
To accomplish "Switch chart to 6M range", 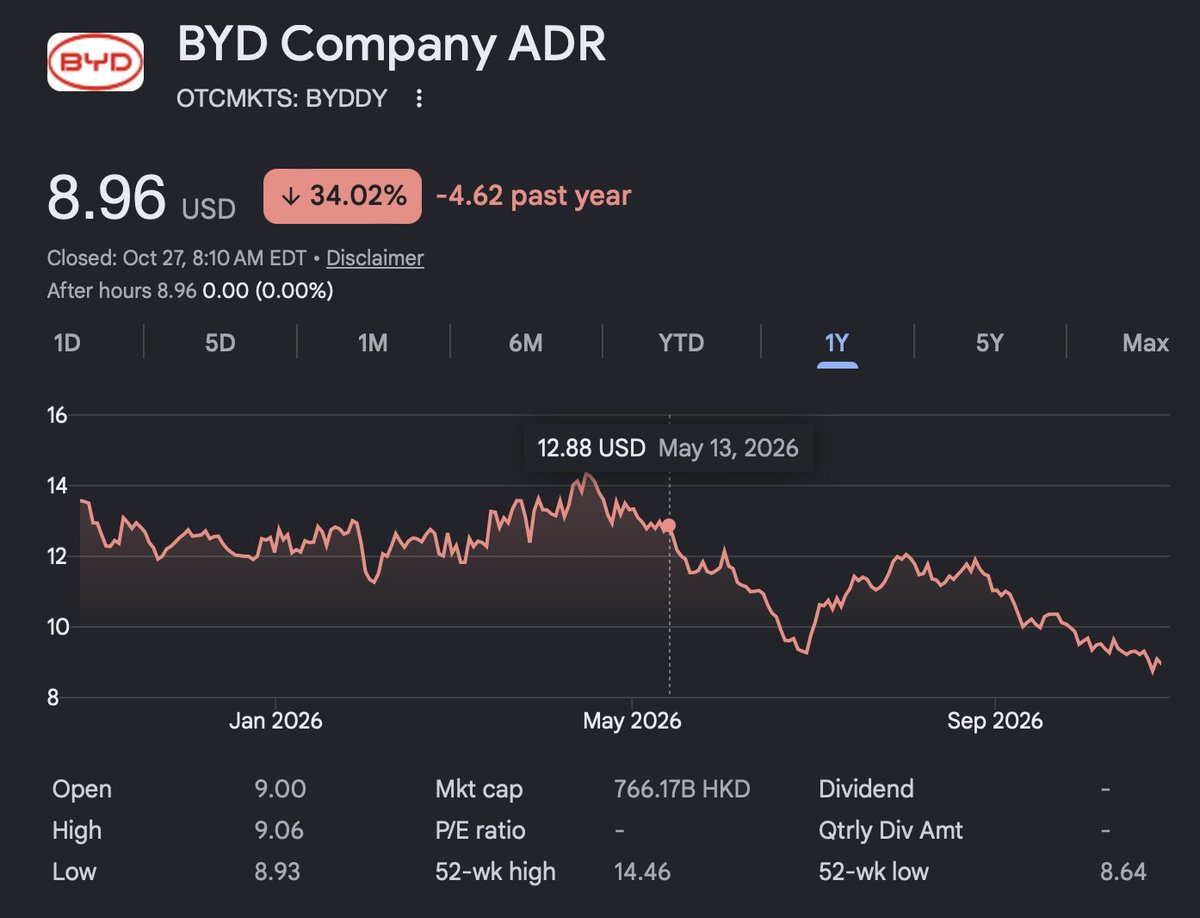I will coord(526,343).
